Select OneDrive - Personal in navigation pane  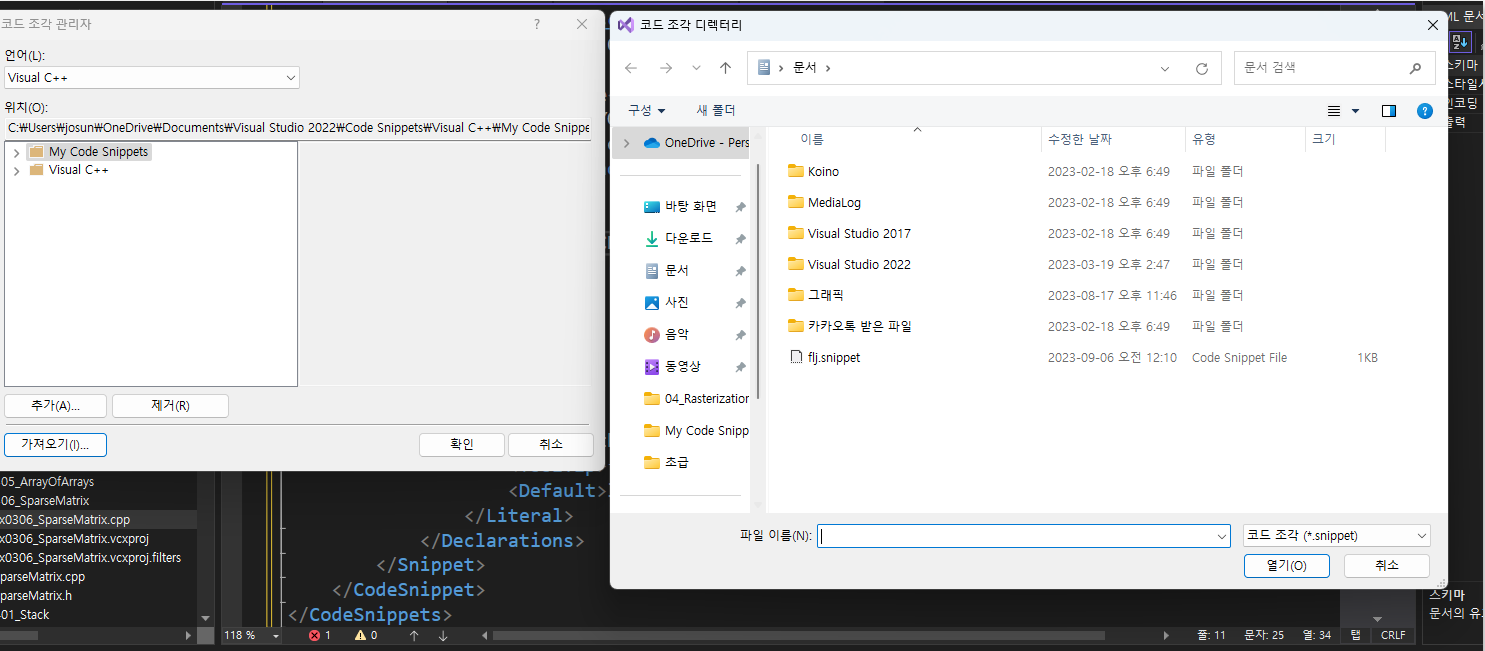(698, 143)
